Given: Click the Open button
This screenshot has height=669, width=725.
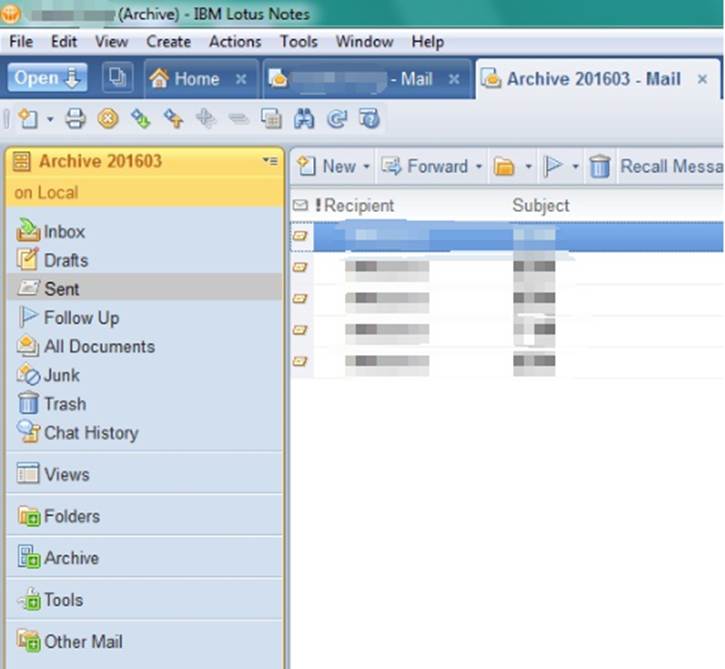Looking at the screenshot, I should pyautogui.click(x=47, y=79).
